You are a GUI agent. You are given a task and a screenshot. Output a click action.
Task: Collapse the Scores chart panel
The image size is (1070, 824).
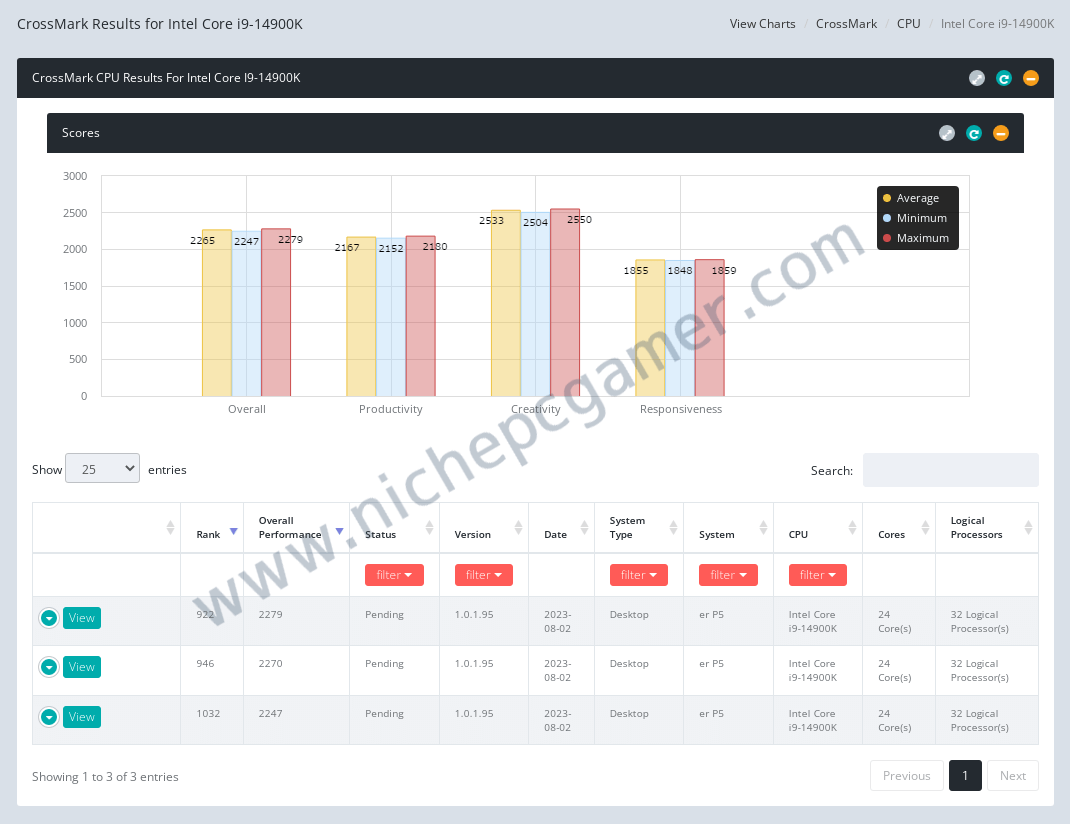coord(1000,133)
